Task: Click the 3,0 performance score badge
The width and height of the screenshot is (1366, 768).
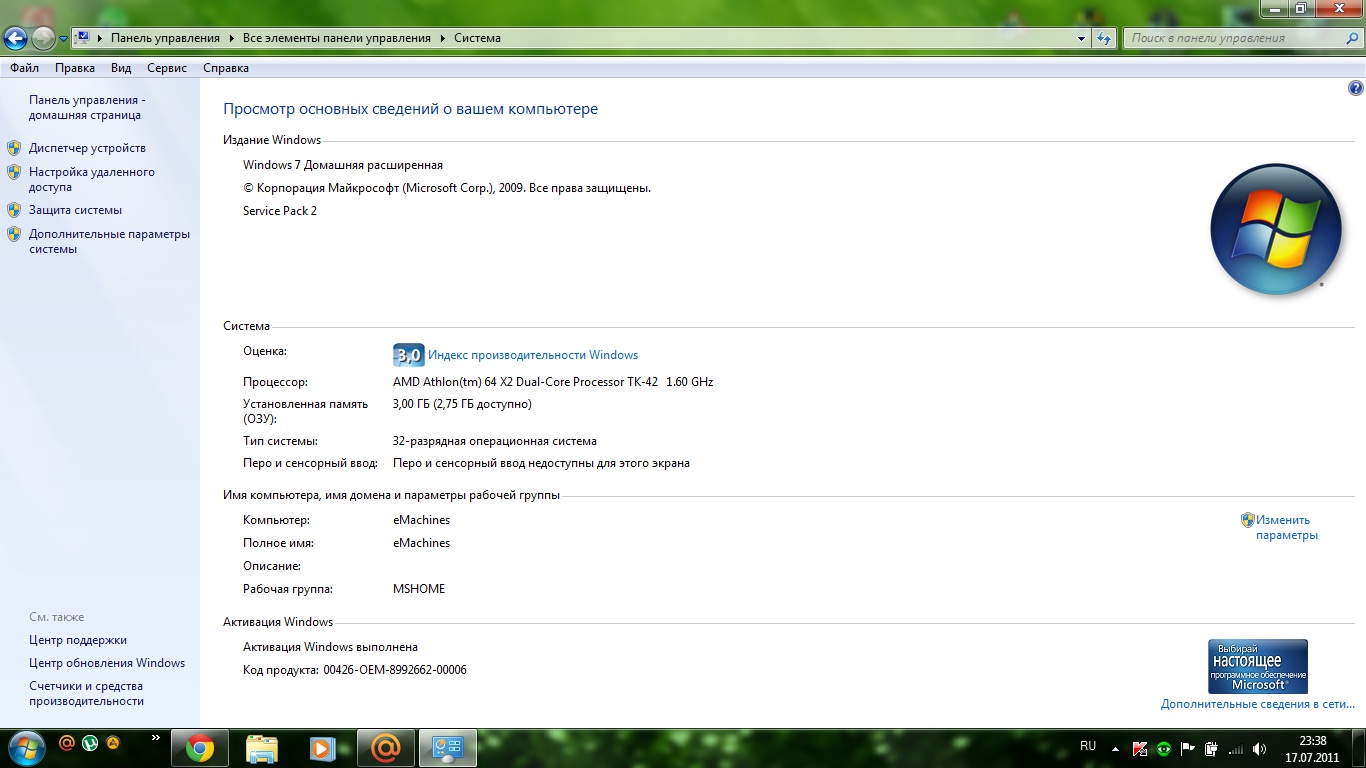Action: (409, 355)
